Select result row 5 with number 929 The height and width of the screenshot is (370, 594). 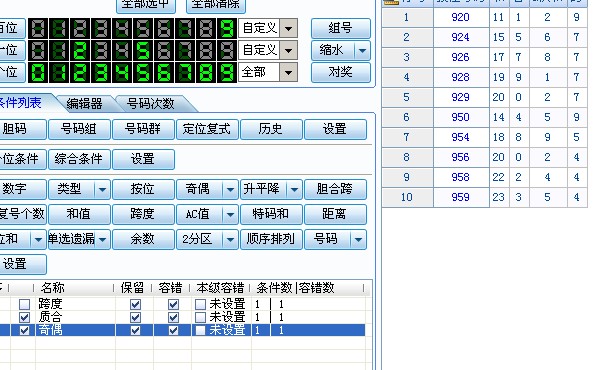[x=485, y=97]
